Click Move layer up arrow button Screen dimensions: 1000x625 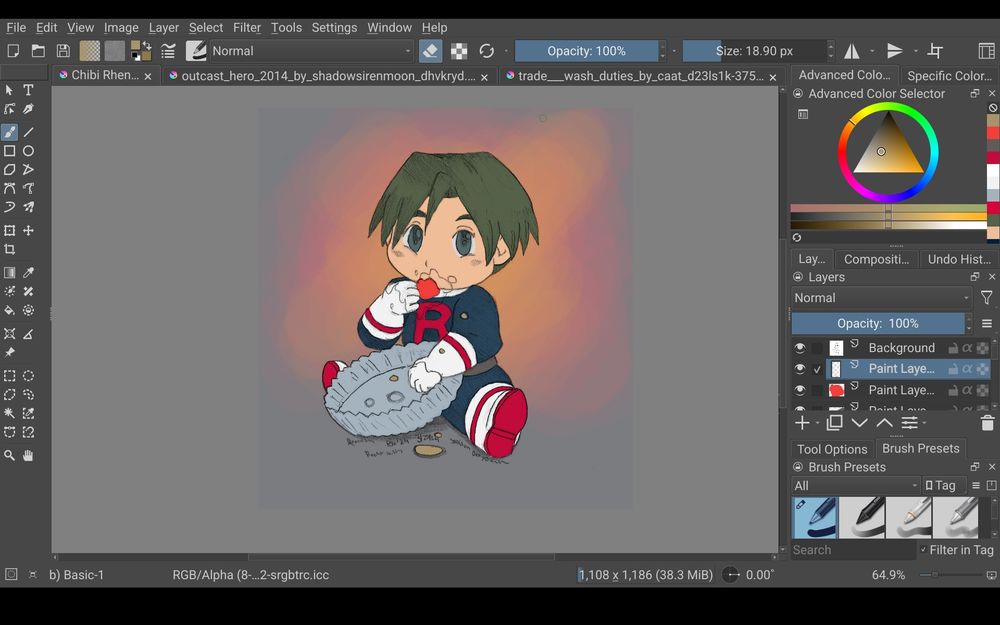pyautogui.click(x=885, y=423)
